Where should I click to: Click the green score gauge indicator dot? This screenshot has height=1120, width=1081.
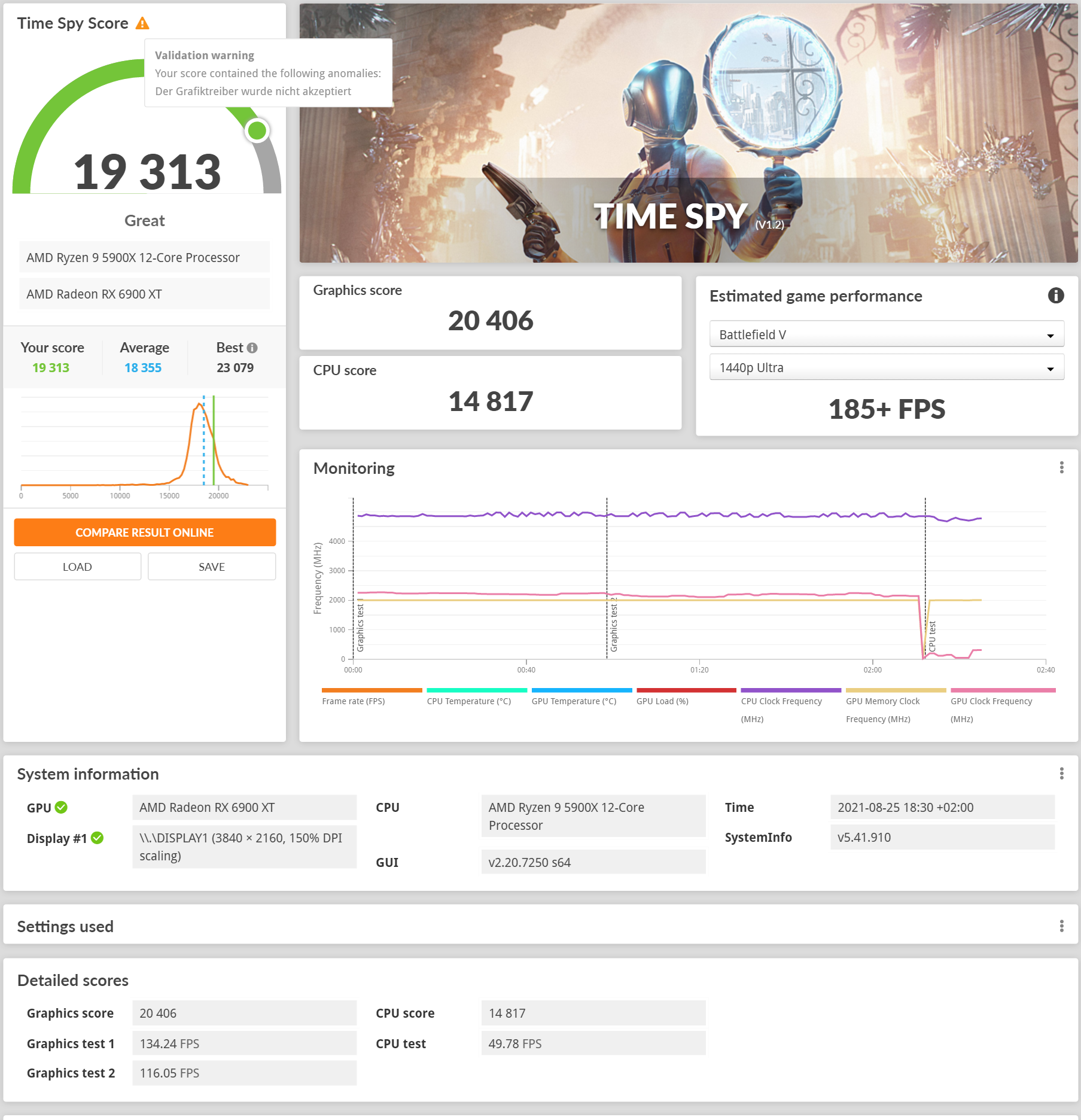[257, 130]
